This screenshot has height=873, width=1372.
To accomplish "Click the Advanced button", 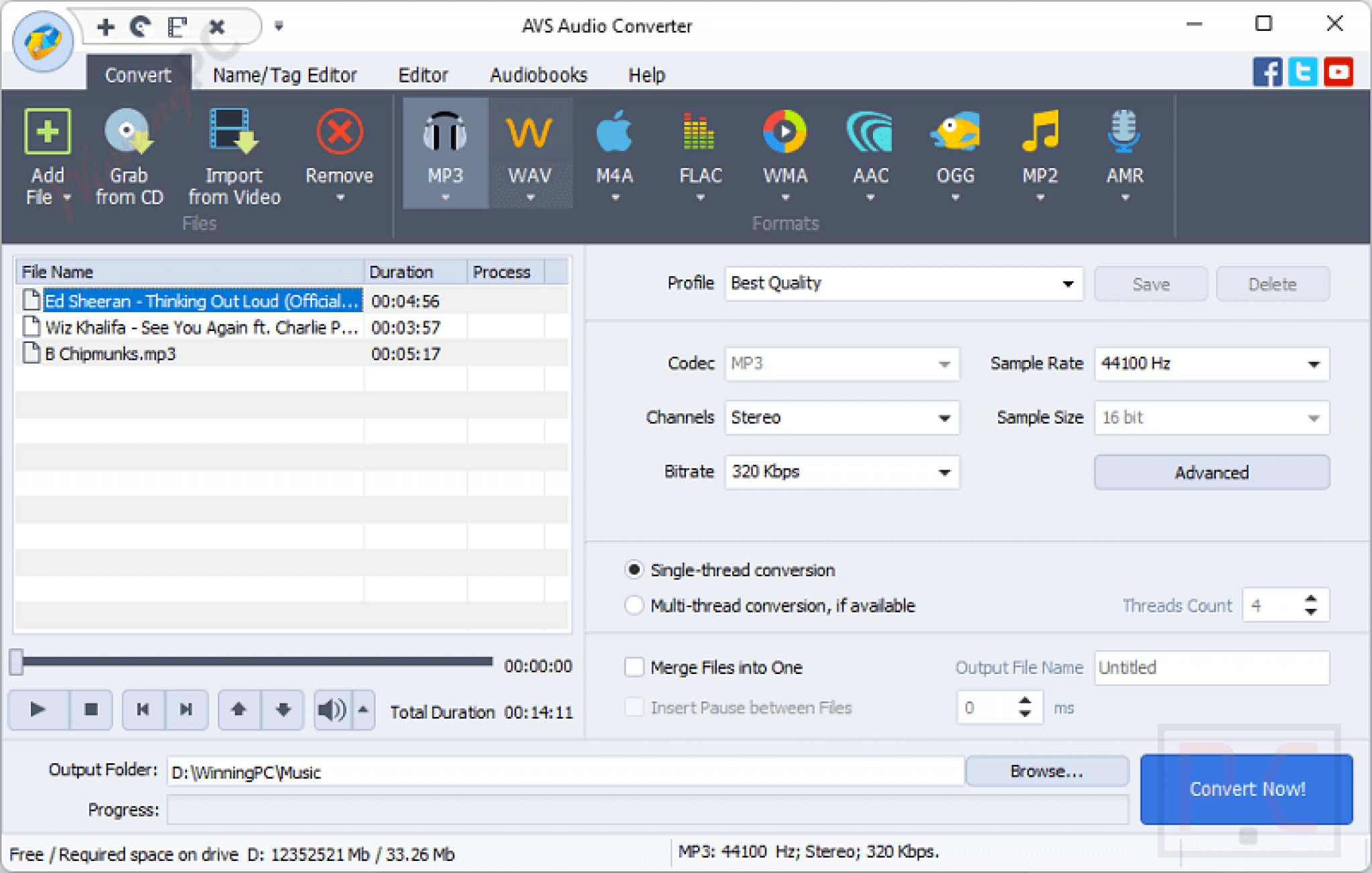I will (1211, 472).
